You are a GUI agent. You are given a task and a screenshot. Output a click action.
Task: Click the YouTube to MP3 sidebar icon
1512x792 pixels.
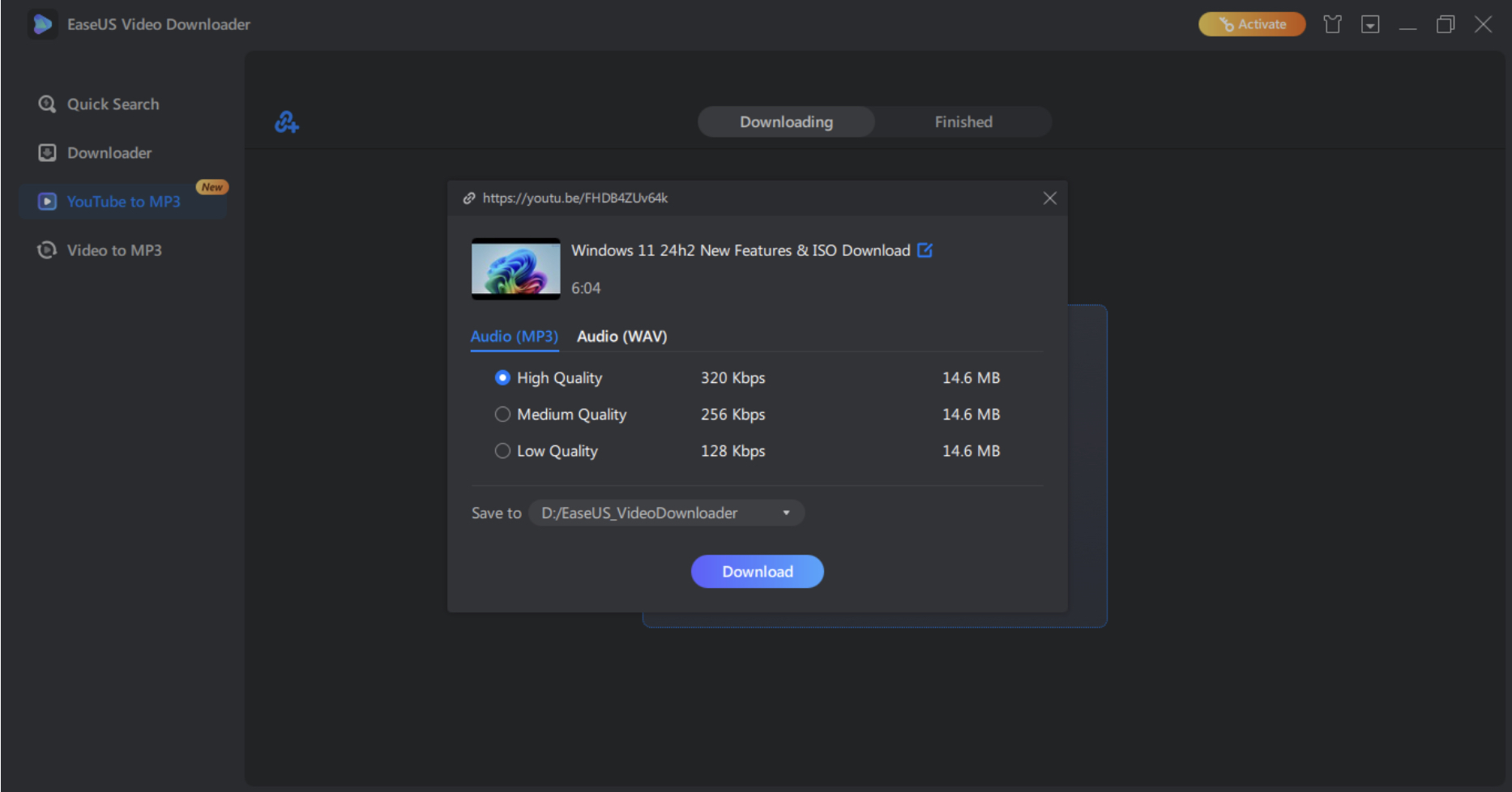47,202
